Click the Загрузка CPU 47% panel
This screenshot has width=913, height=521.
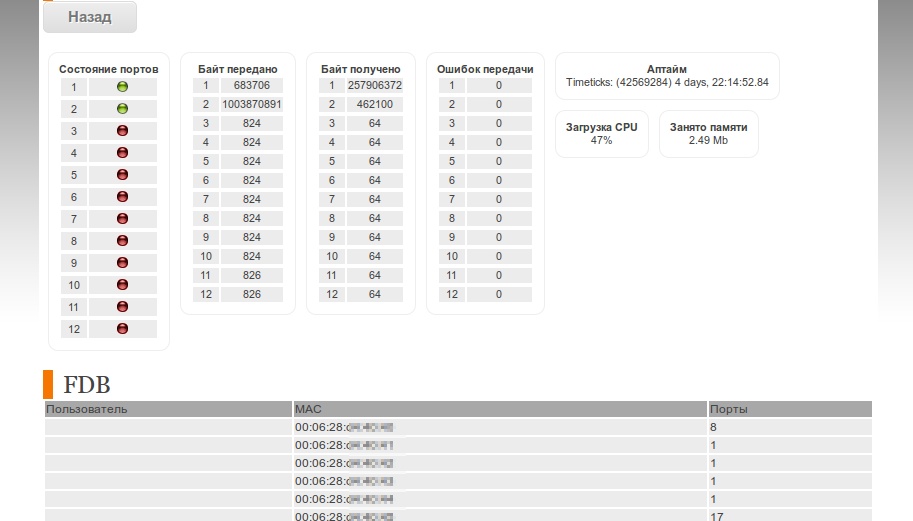[601, 134]
